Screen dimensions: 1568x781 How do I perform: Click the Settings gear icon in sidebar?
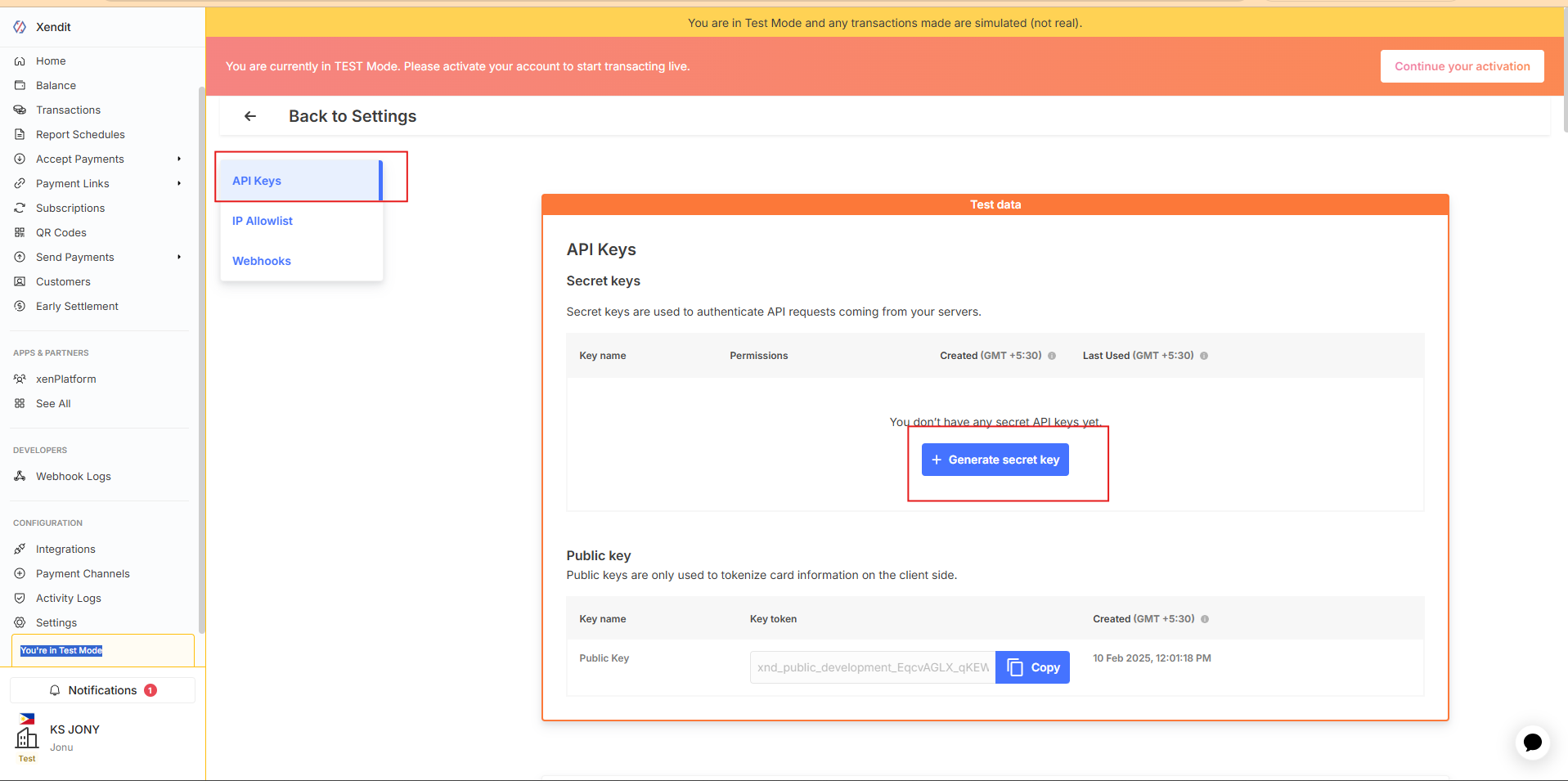pos(20,622)
